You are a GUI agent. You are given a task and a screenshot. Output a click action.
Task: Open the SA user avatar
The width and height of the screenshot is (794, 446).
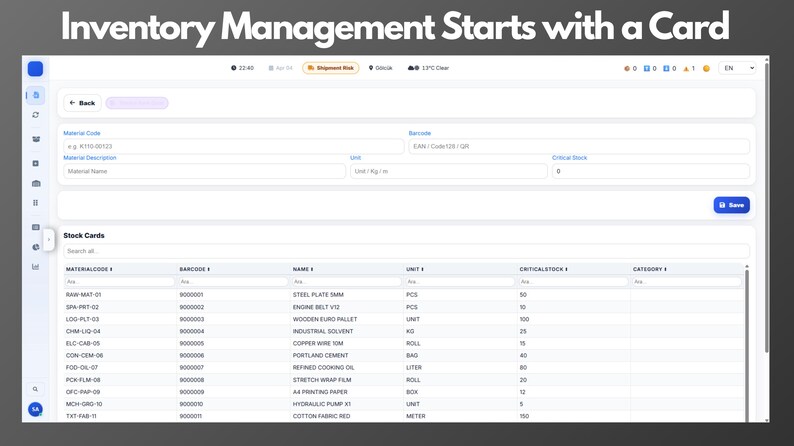point(35,409)
